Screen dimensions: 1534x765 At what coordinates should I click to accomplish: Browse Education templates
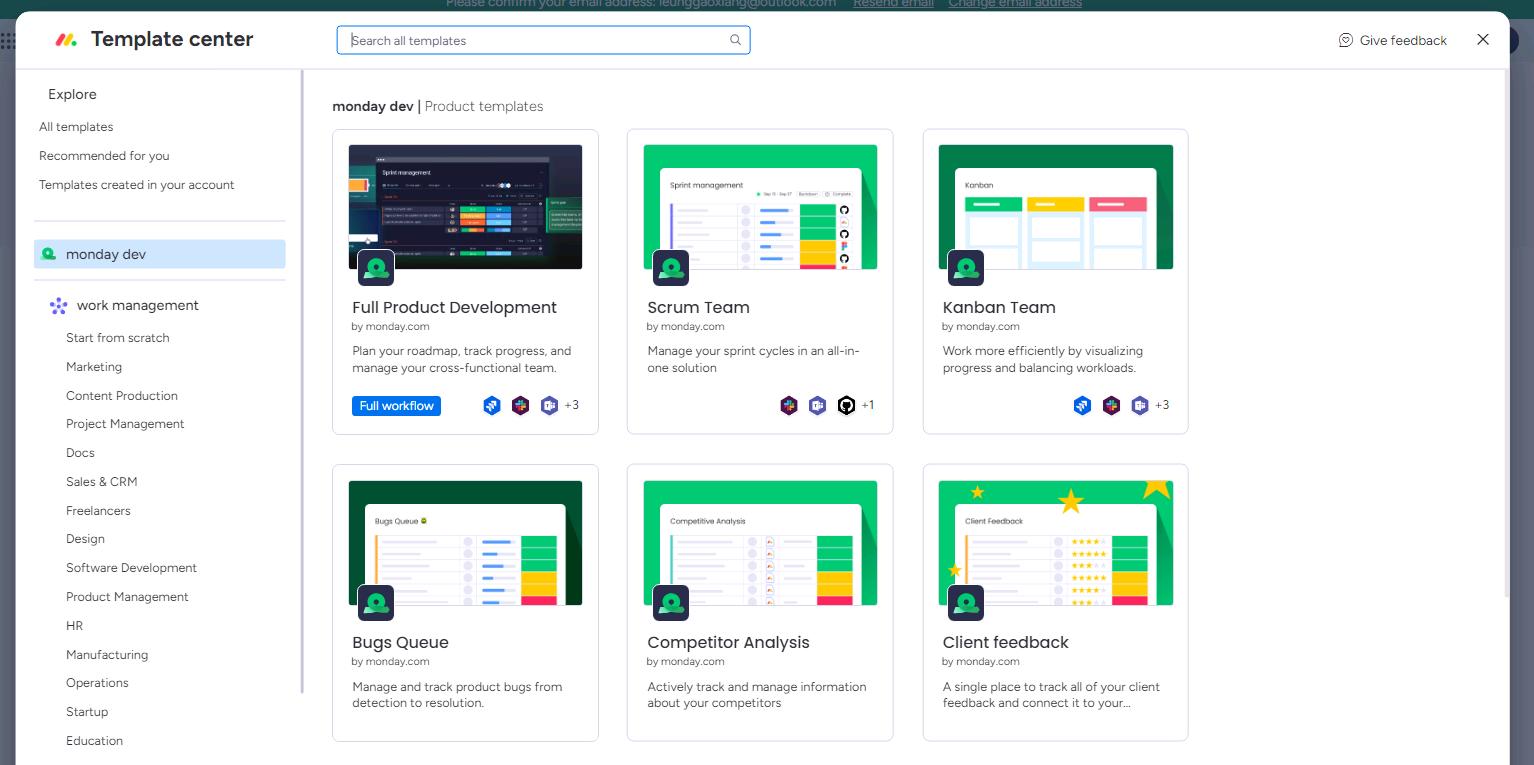click(x=94, y=741)
